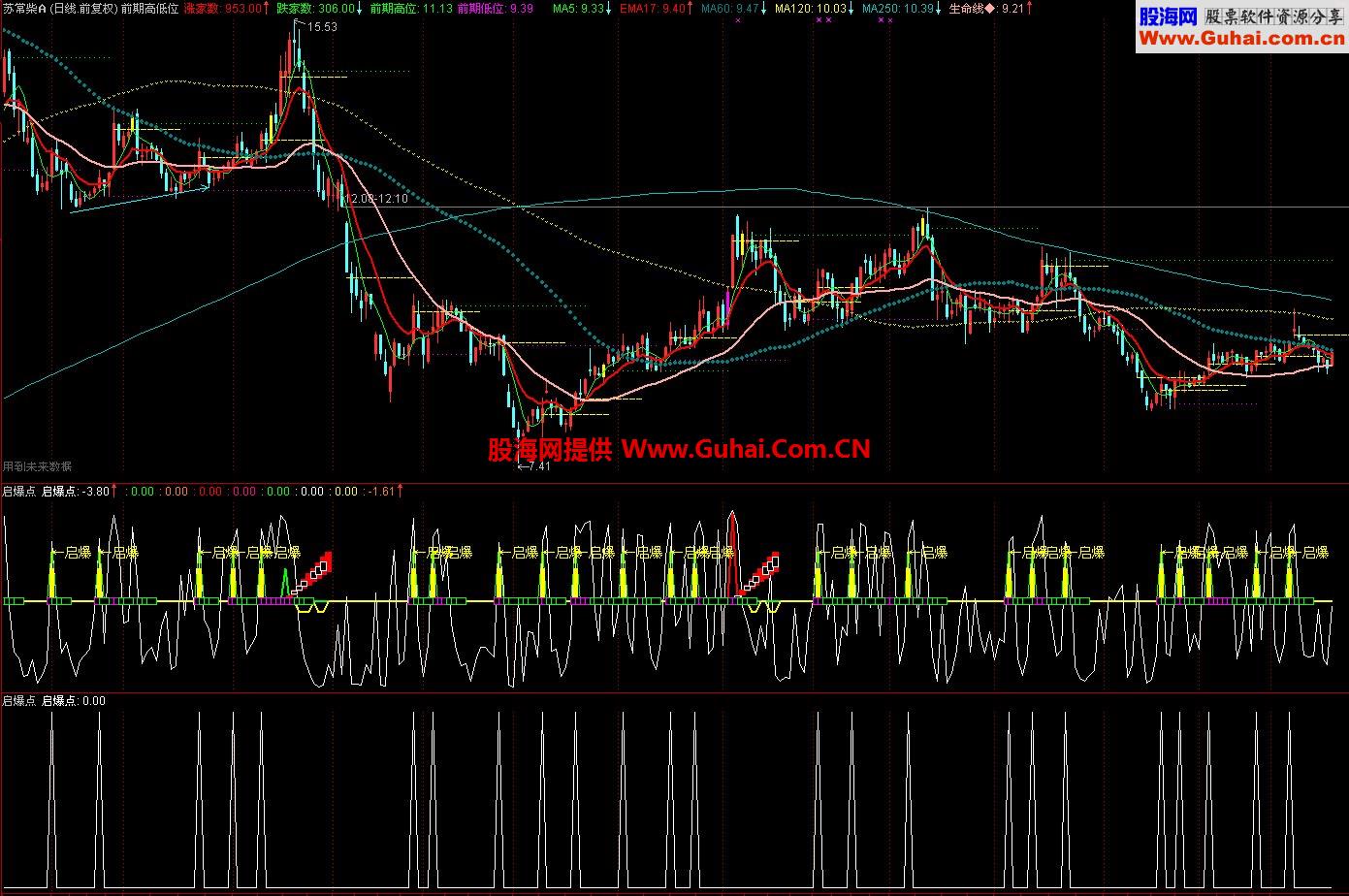Select the 12.08-12.10 price range label

pos(377,198)
